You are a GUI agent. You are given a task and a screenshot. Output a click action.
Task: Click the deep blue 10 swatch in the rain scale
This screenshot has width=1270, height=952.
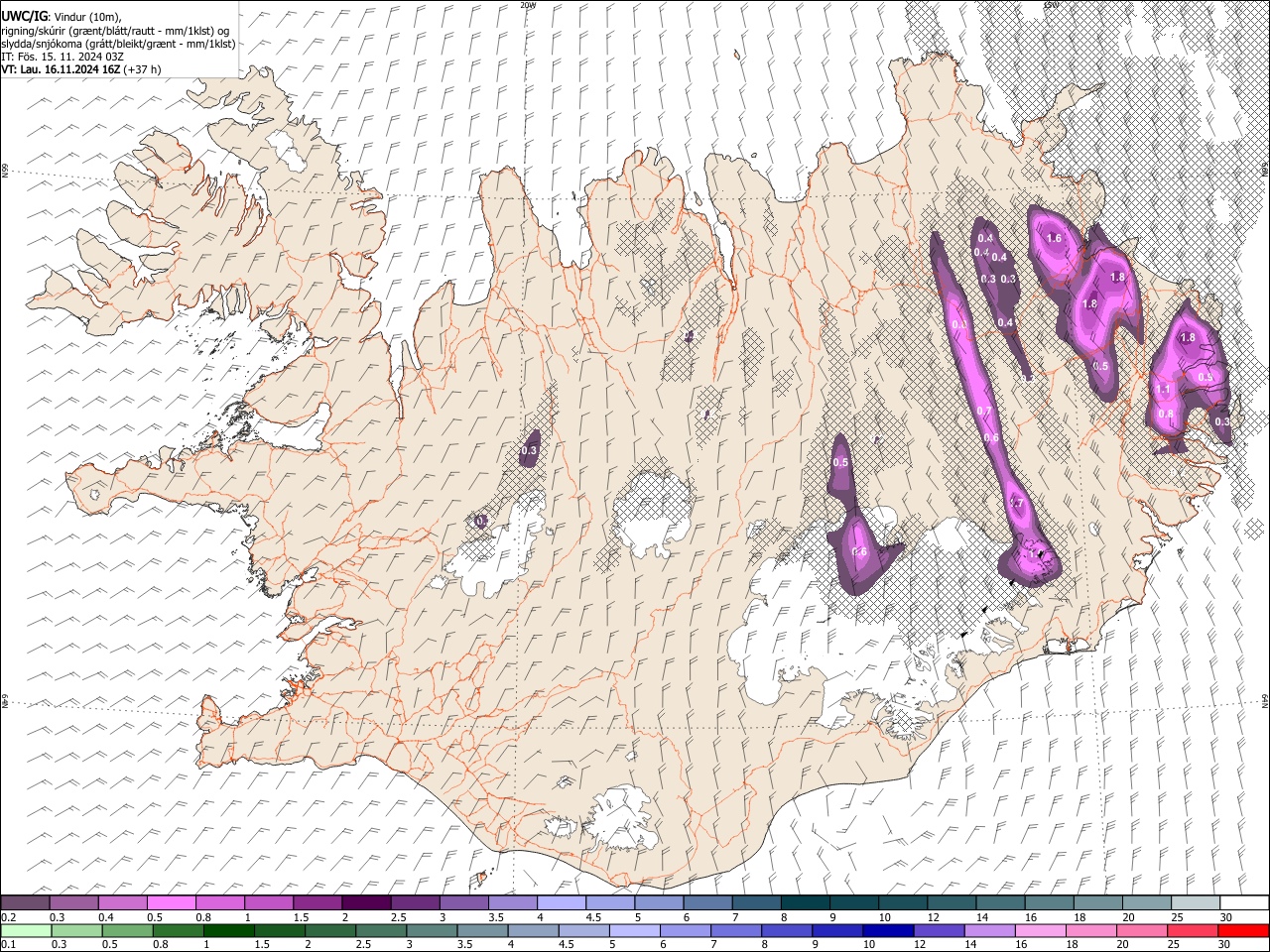[888, 930]
